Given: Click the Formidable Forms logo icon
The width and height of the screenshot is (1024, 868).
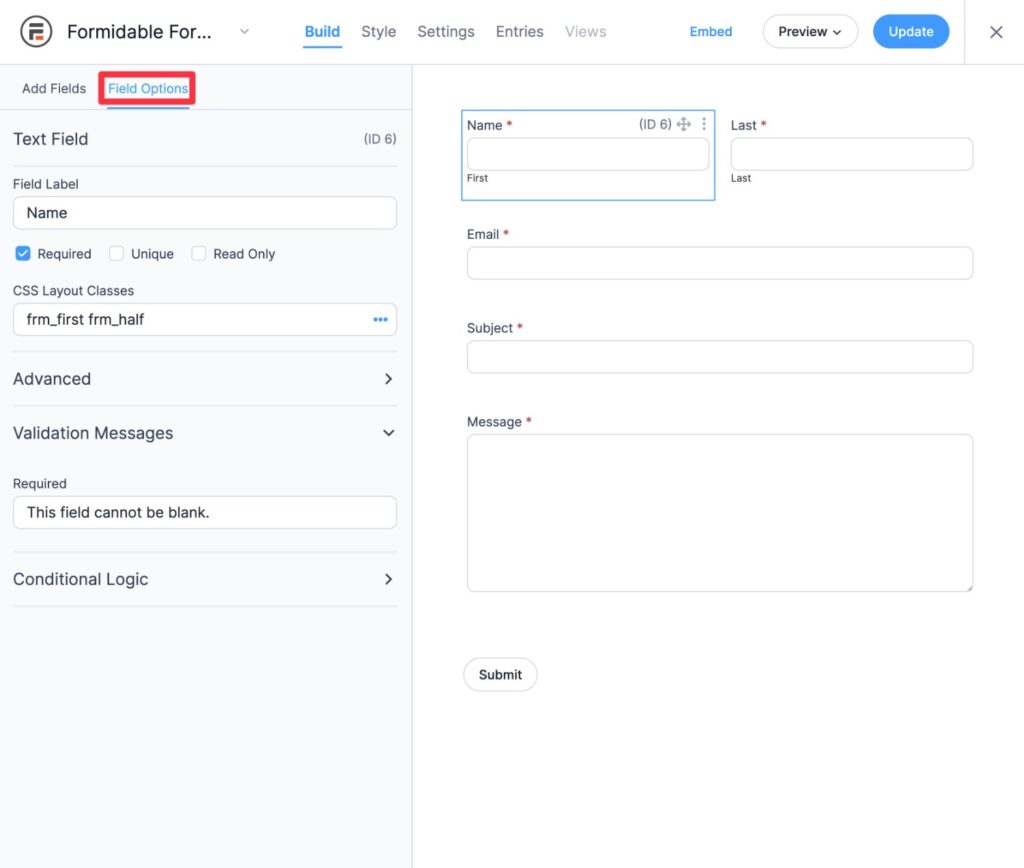Looking at the screenshot, I should (36, 31).
